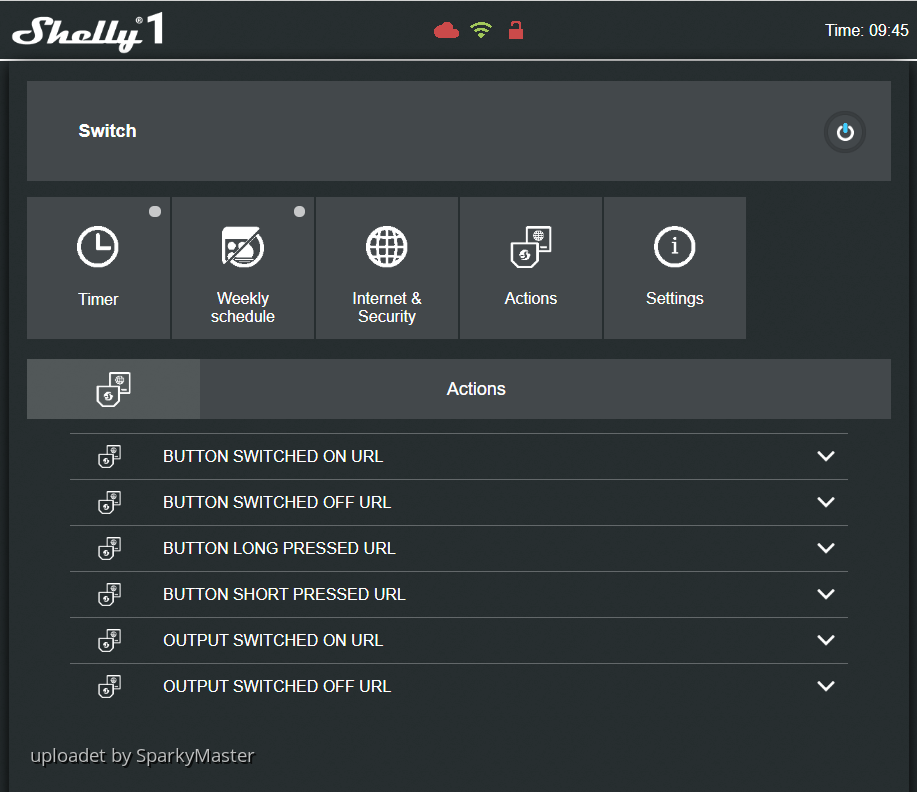The height and width of the screenshot is (792, 917).
Task: Click the red cloud status icon
Action: [446, 31]
